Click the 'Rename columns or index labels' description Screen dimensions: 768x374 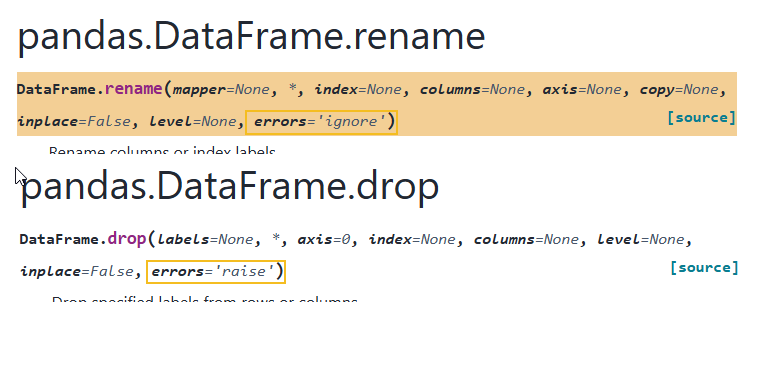(162, 150)
